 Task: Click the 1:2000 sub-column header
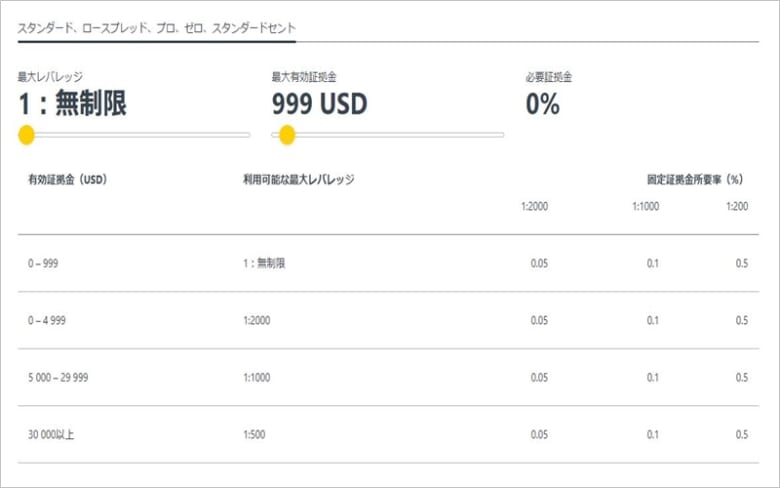click(535, 206)
